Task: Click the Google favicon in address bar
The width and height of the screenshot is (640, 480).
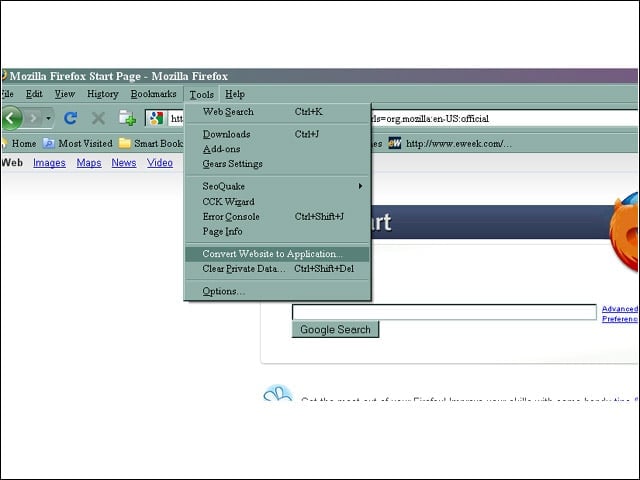Action: pos(156,119)
